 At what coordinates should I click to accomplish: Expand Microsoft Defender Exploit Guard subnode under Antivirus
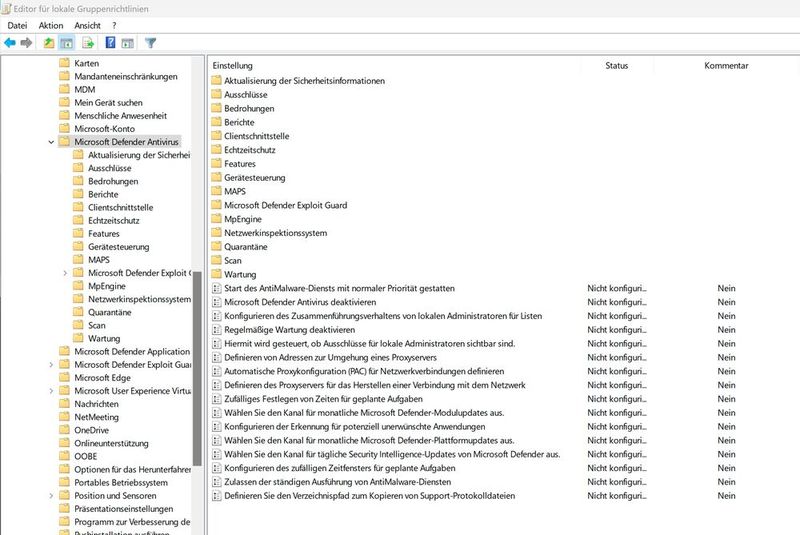pyautogui.click(x=65, y=273)
